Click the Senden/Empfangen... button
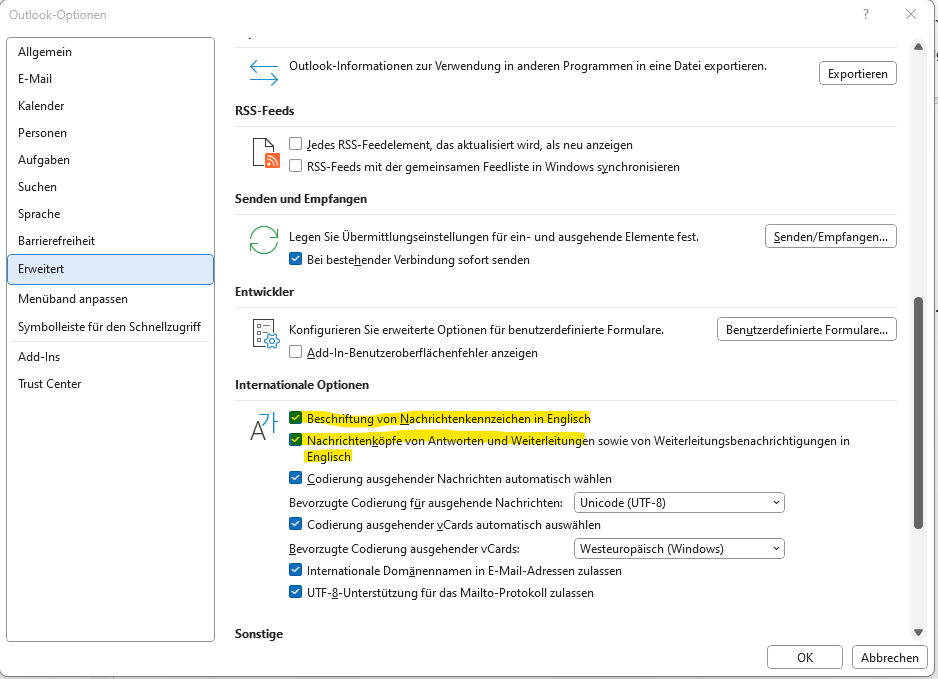 coord(830,236)
